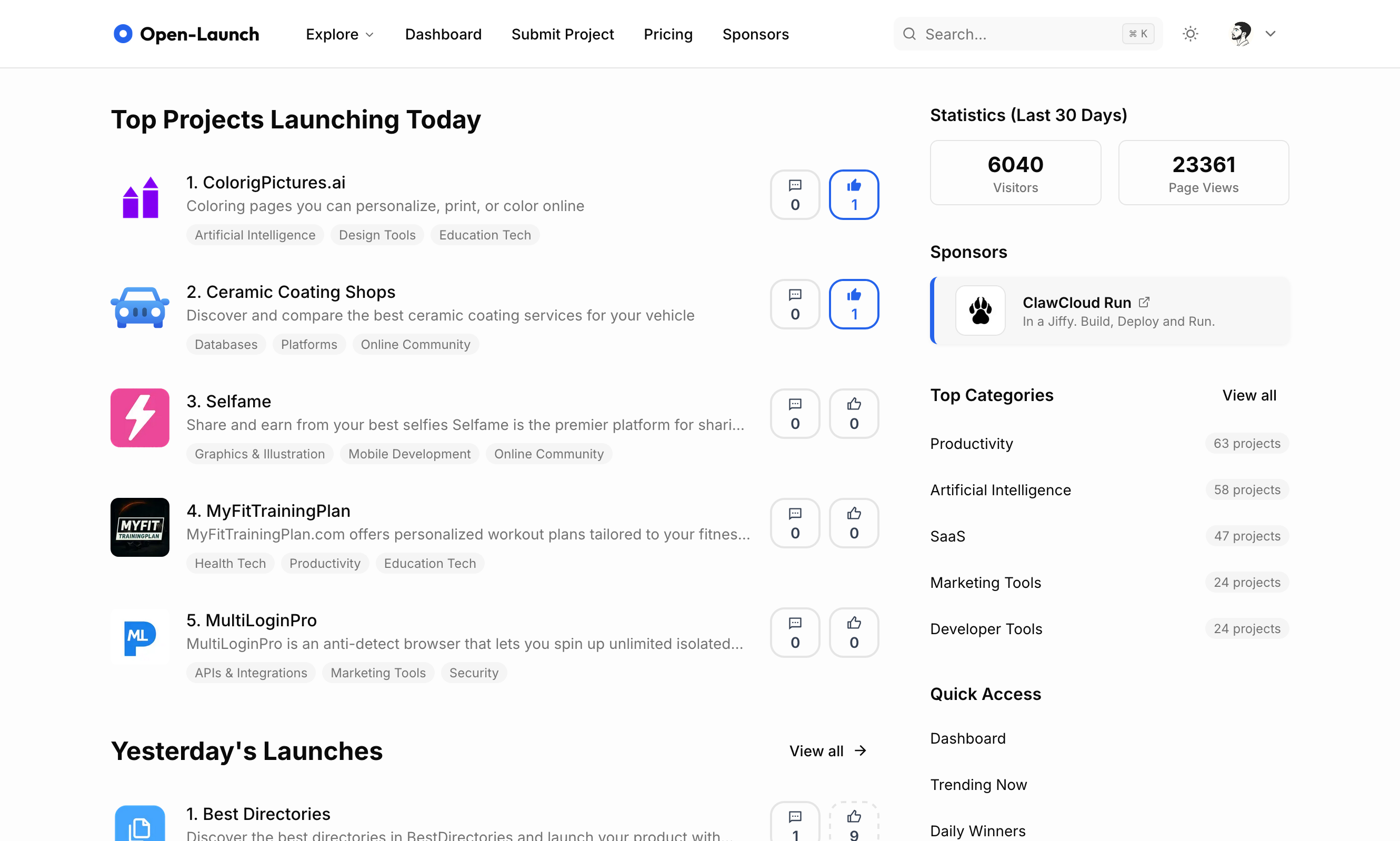View all Top Categories
This screenshot has height=841, width=1400.
pos(1249,395)
